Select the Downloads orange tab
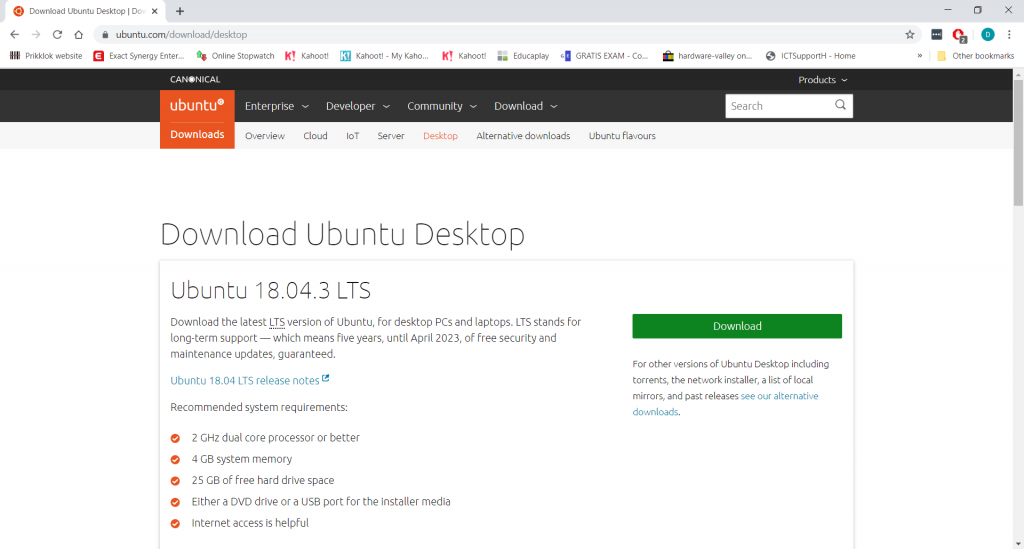 pyautogui.click(x=197, y=134)
